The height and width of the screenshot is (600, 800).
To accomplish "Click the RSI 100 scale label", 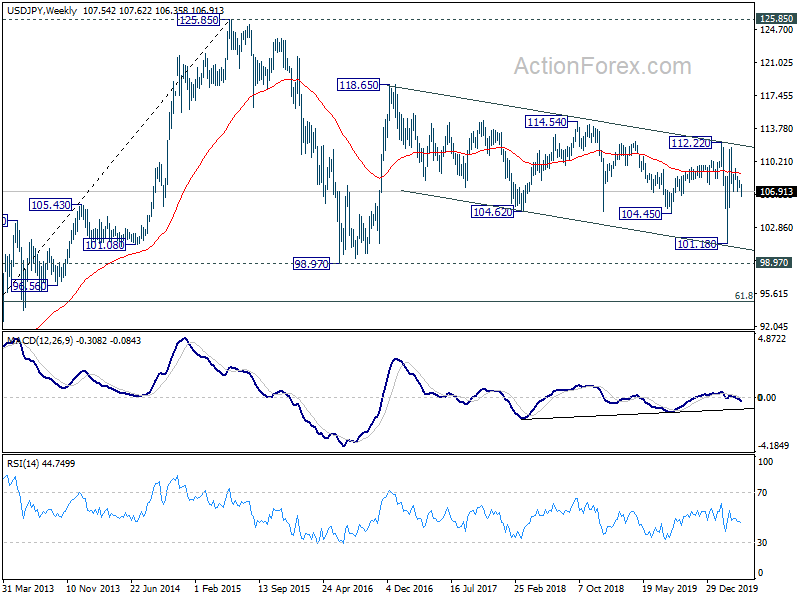I will coord(765,462).
